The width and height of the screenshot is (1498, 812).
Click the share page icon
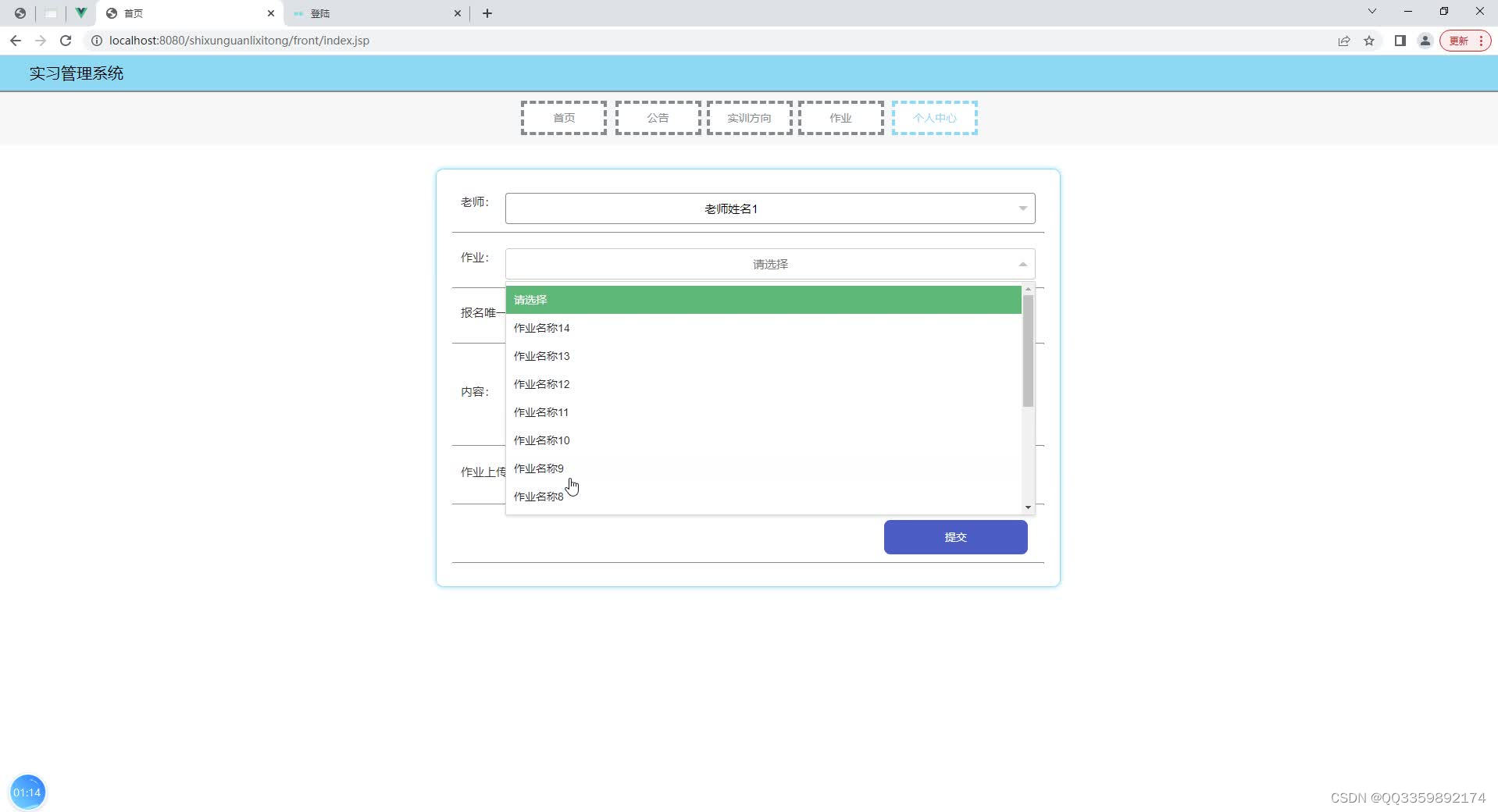pyautogui.click(x=1344, y=41)
